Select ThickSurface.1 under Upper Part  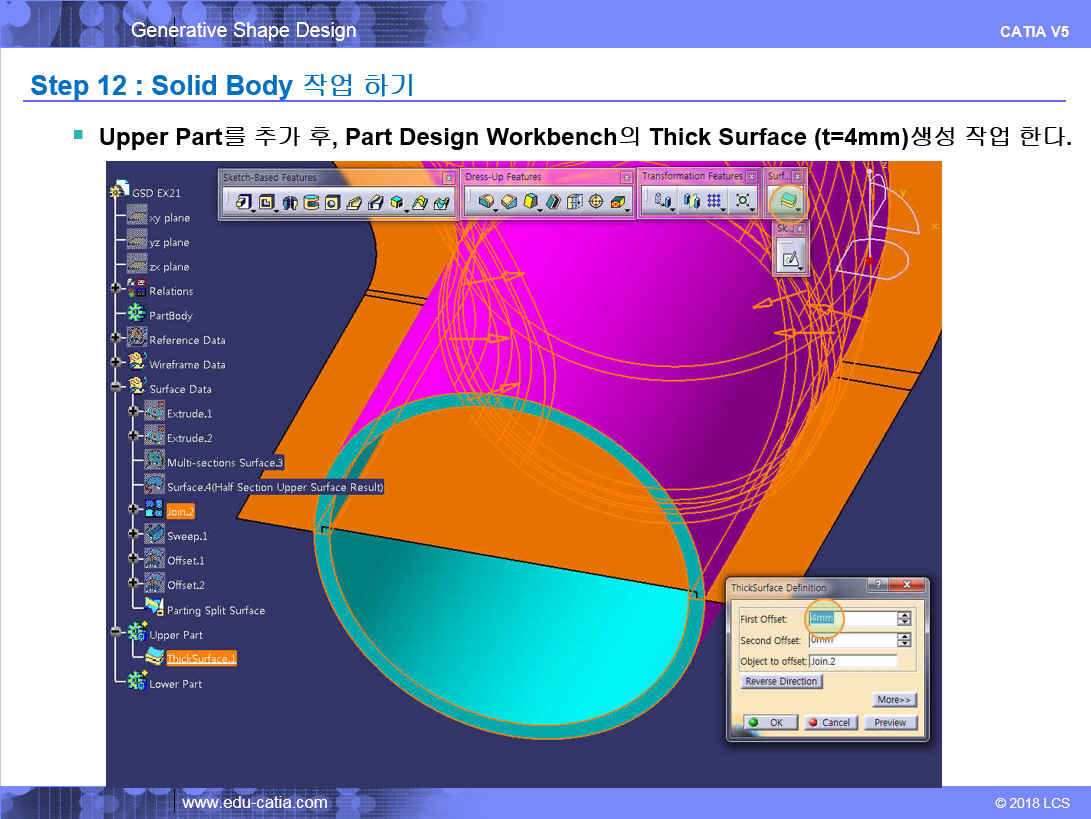click(x=201, y=659)
